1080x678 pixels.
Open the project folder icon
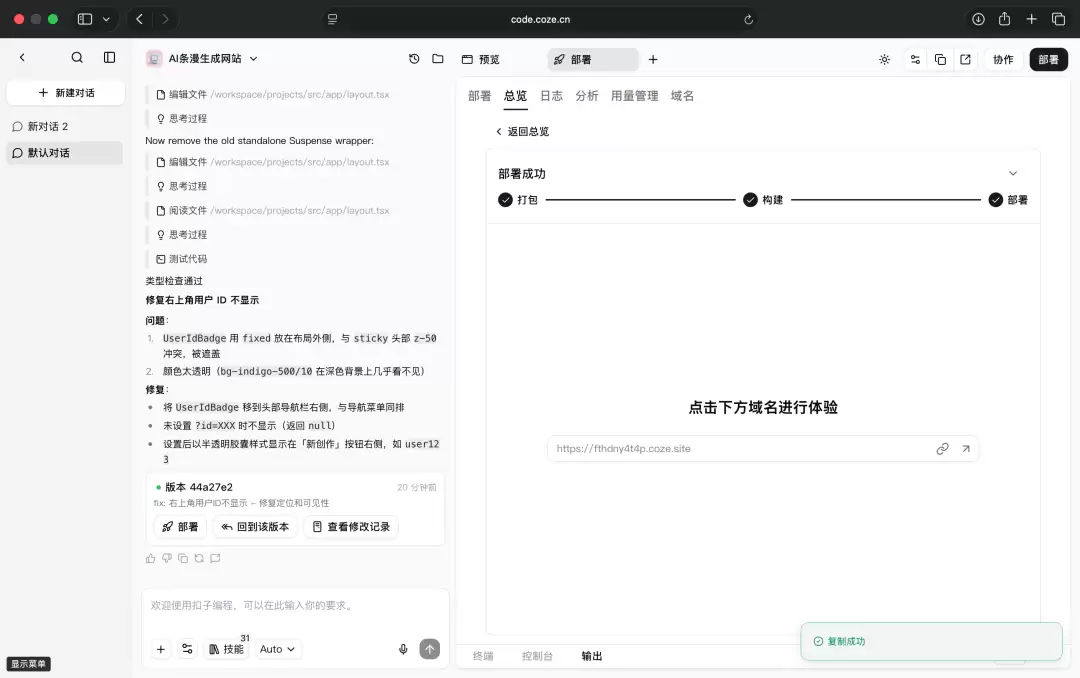click(437, 59)
